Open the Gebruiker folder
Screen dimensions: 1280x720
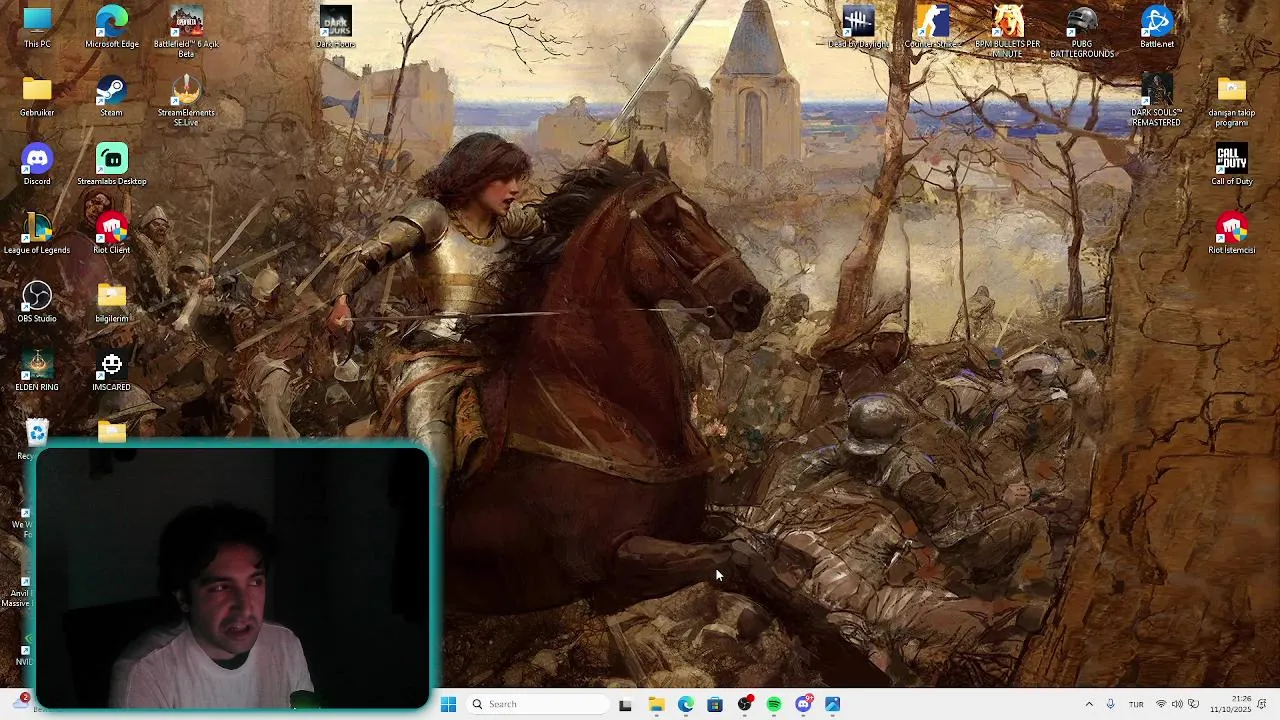point(37,96)
